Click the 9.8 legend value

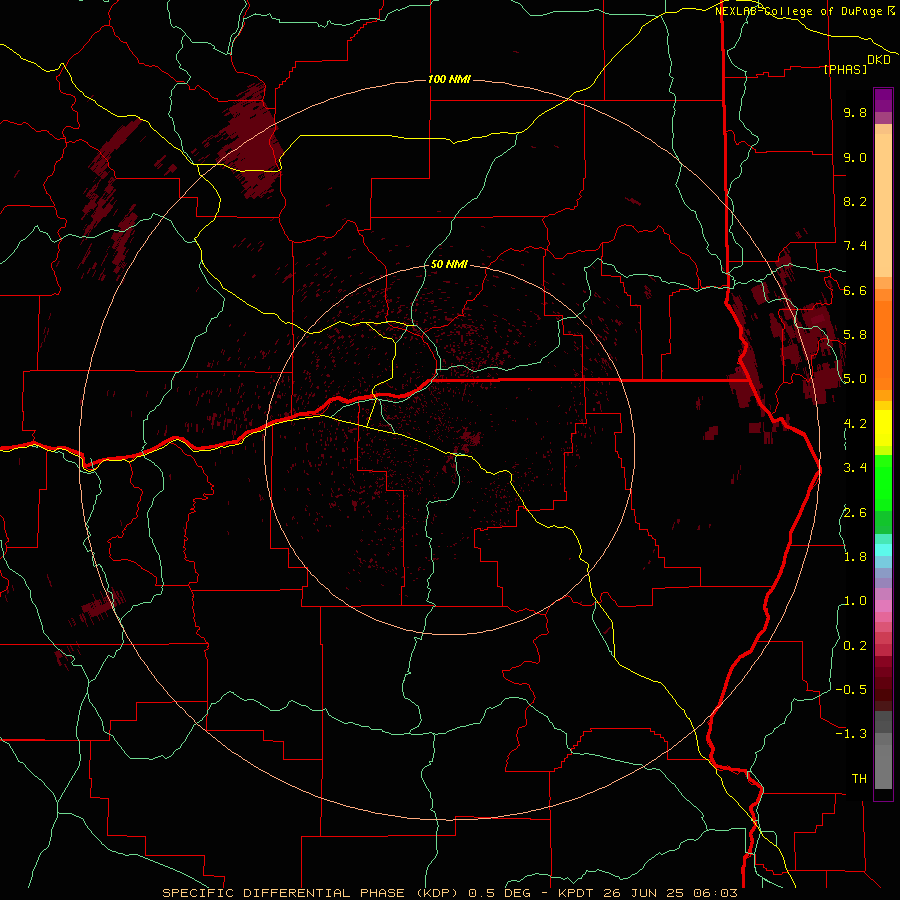pos(855,112)
